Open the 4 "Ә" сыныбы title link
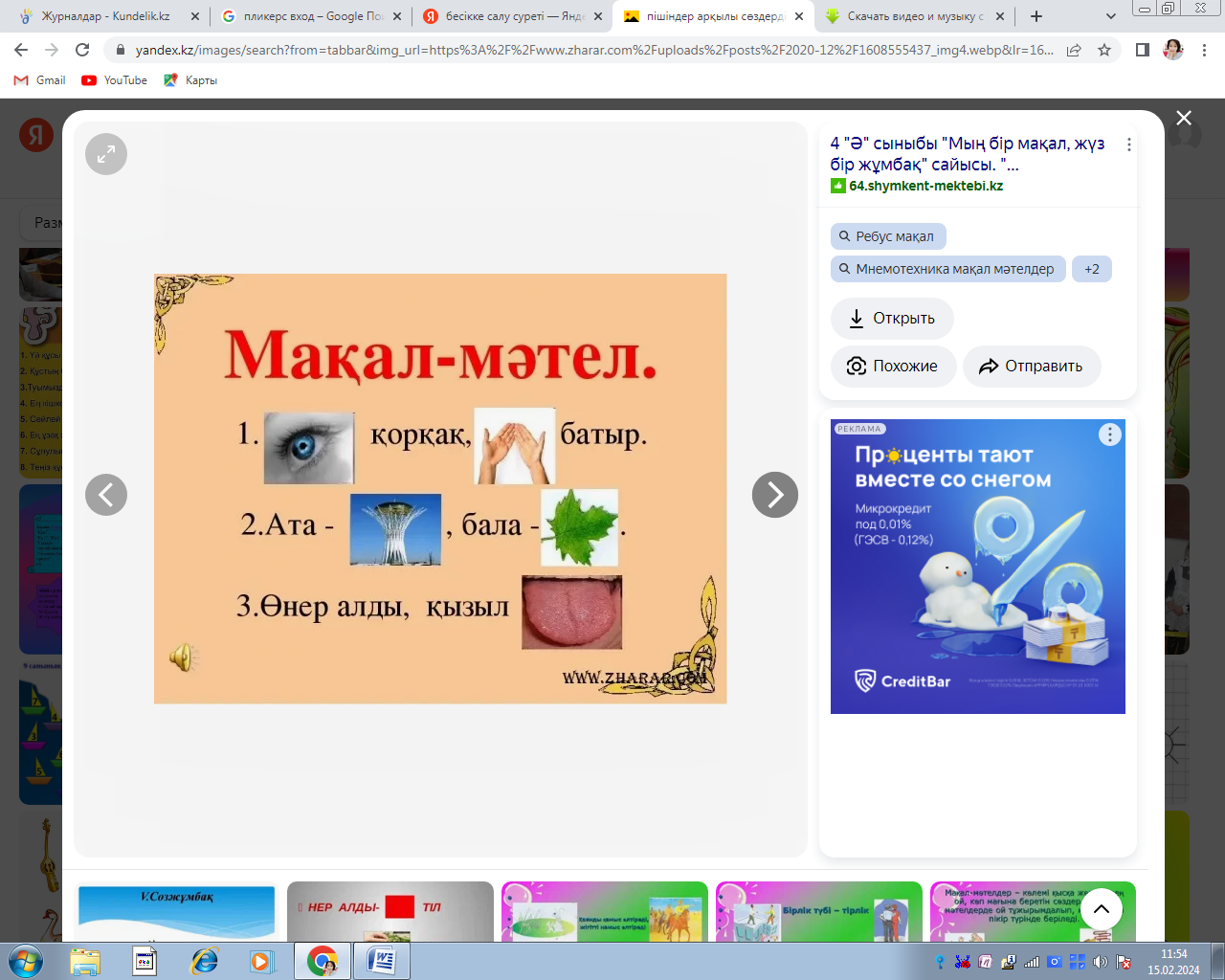The height and width of the screenshot is (980, 1225). 968,153
